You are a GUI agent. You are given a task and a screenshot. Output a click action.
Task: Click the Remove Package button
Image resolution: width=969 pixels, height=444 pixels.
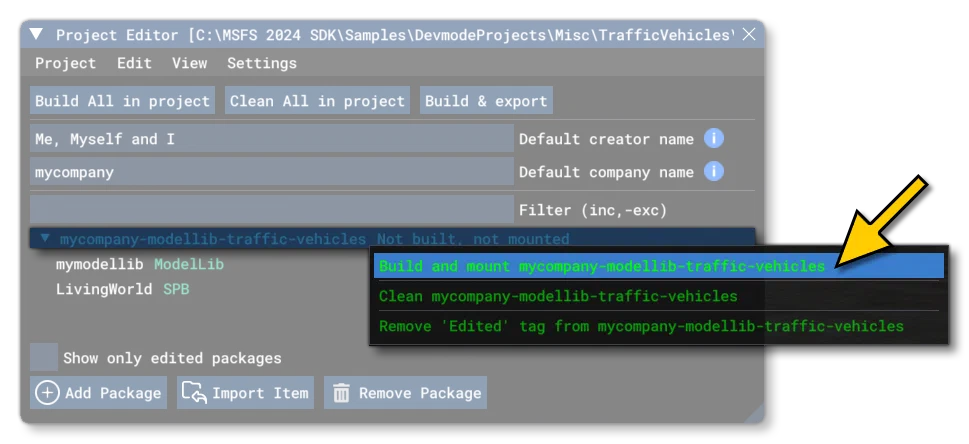coord(405,393)
